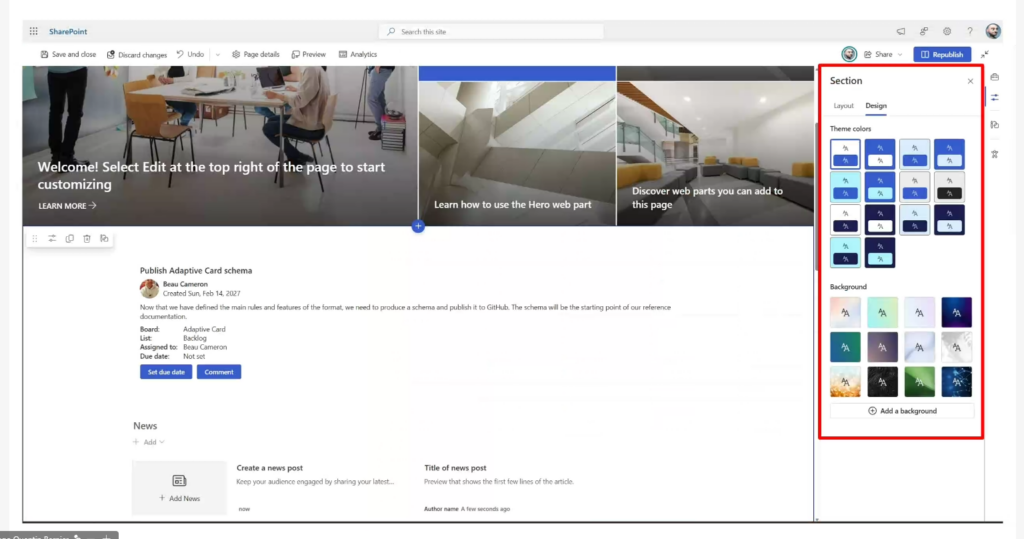Open the app launcher waffle icon
The image size is (1024, 539).
33,32
